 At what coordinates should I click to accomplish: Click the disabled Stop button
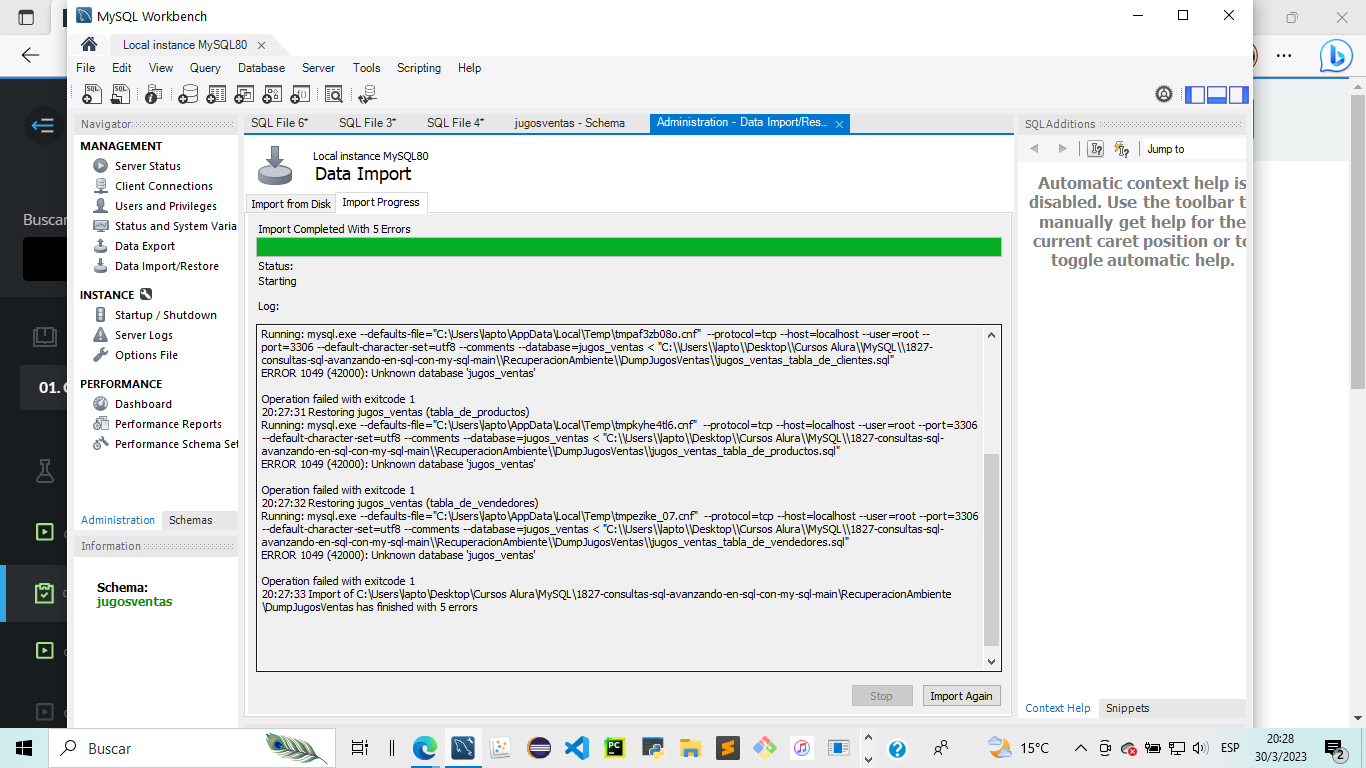(x=881, y=696)
